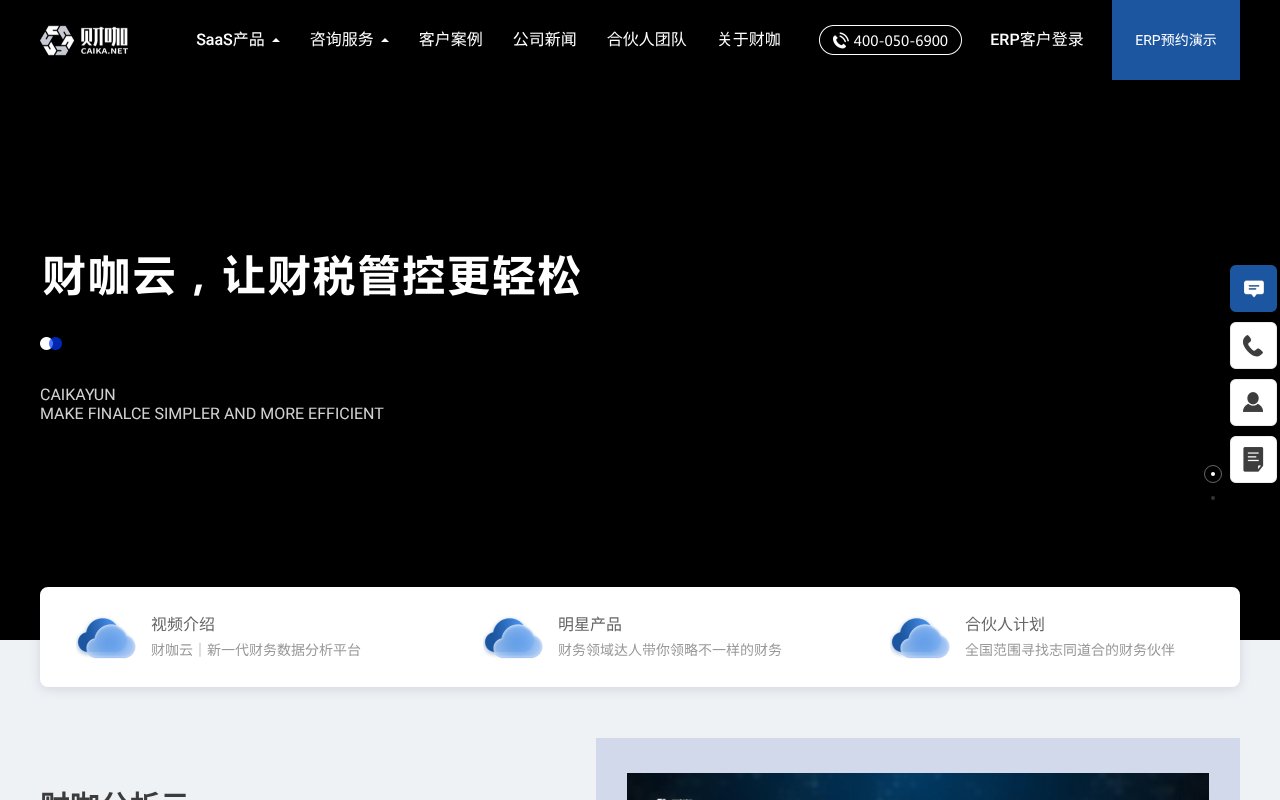Click the phone icon beside 400-050-6900

click(840, 41)
